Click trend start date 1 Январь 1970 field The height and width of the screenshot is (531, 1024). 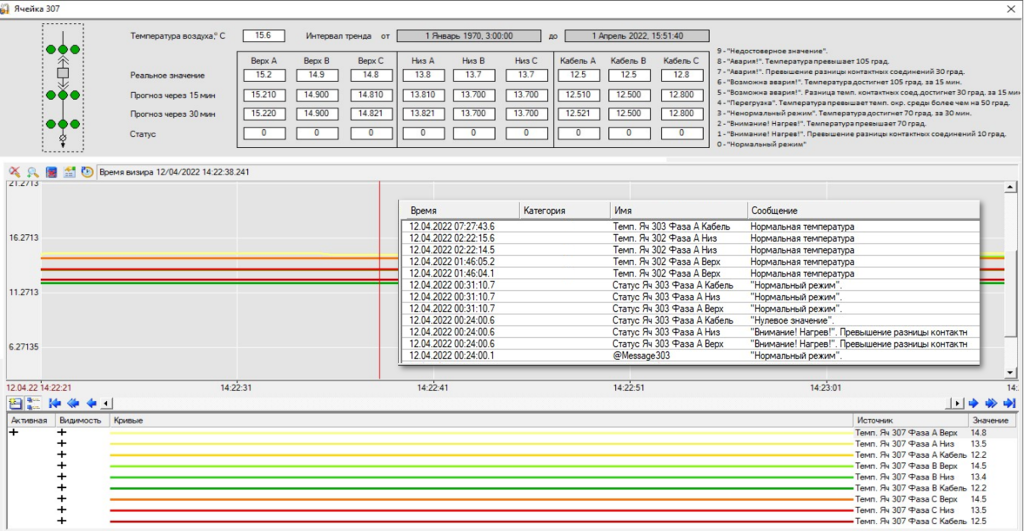tap(469, 36)
